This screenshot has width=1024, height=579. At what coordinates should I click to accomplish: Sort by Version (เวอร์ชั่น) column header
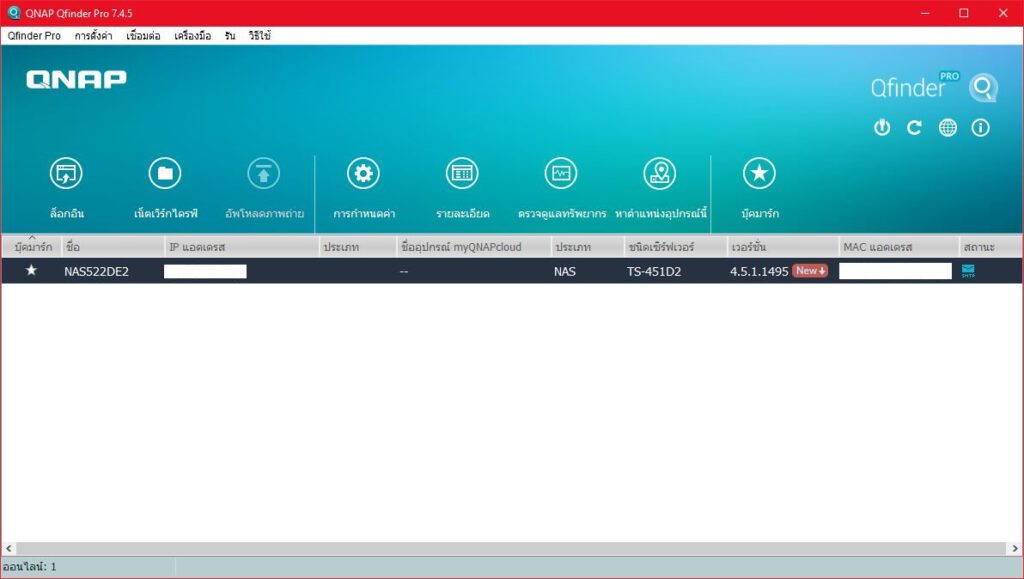(782, 247)
